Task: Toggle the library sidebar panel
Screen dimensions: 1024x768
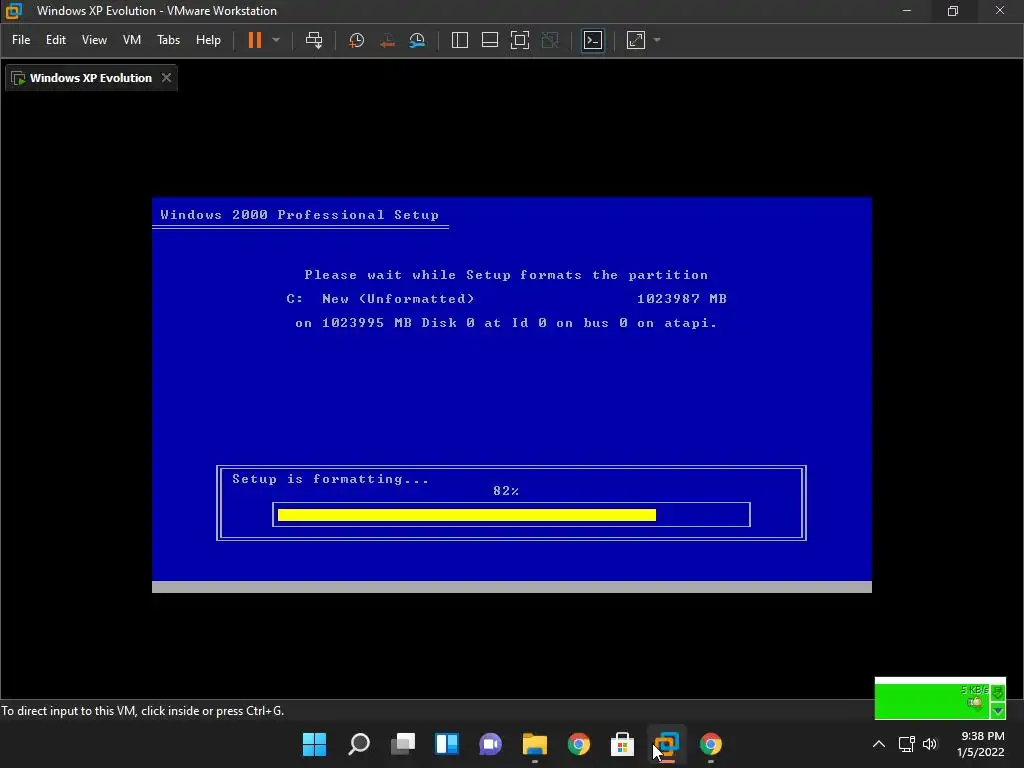Action: [460, 40]
